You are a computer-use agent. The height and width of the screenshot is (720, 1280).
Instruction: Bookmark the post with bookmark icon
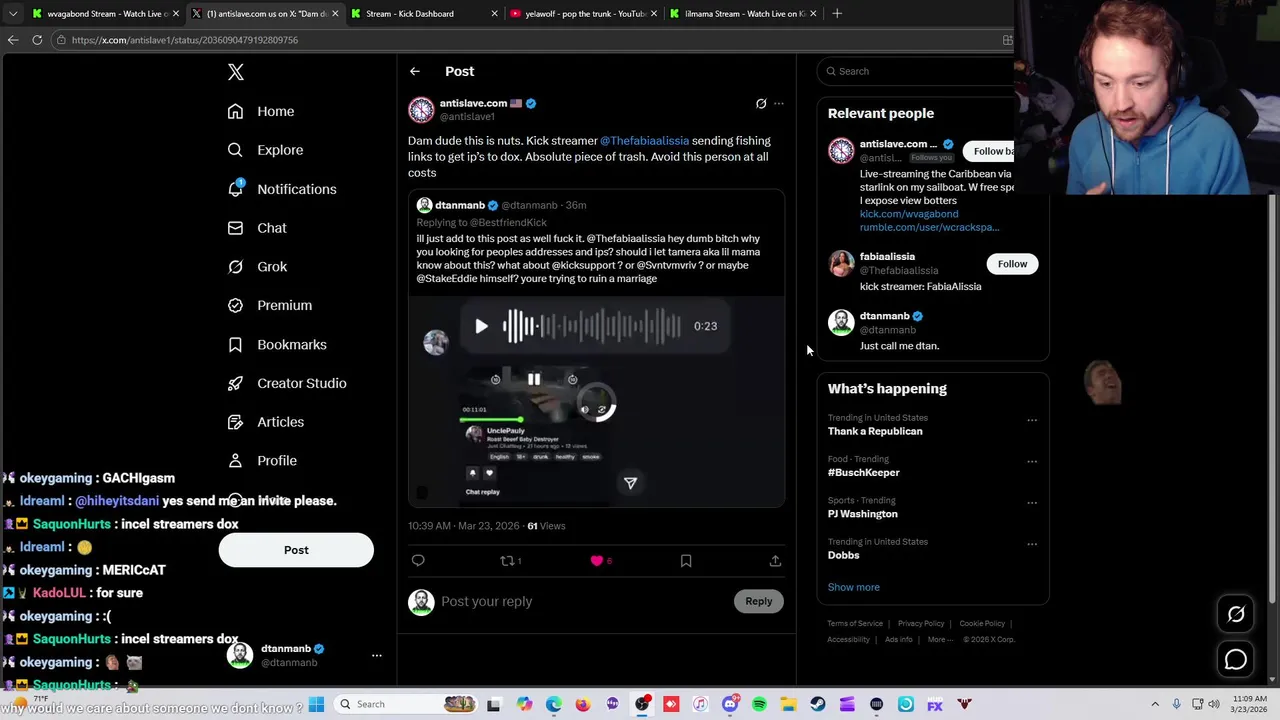click(686, 561)
